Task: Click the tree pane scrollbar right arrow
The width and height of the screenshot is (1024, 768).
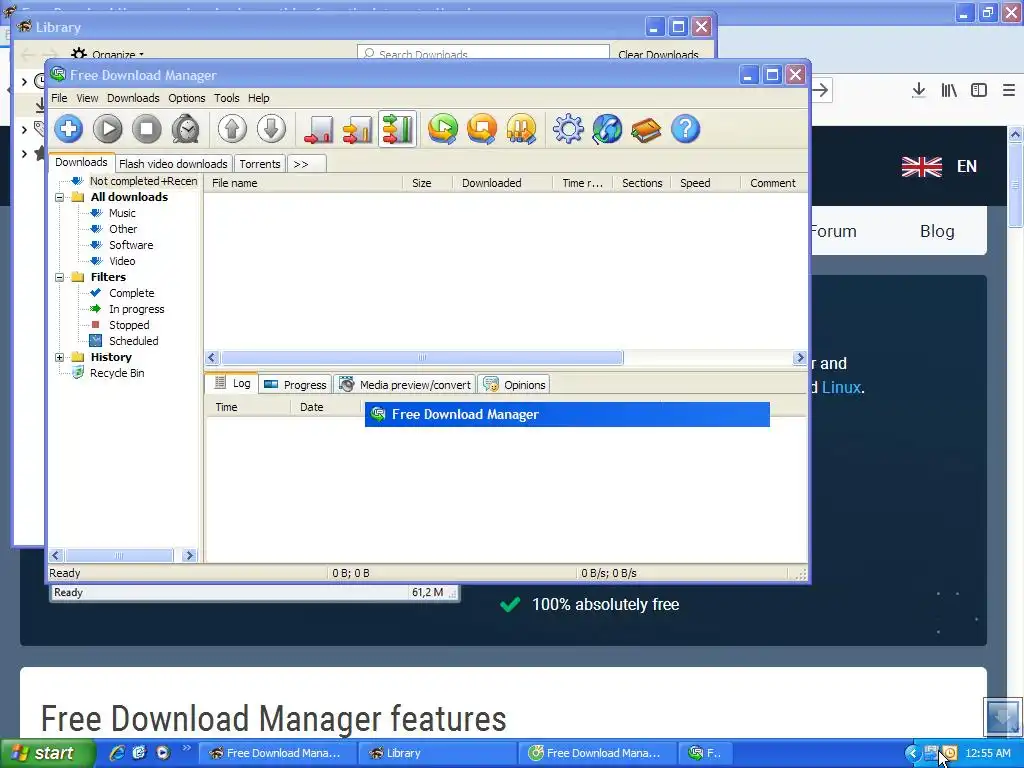Action: coord(189,556)
